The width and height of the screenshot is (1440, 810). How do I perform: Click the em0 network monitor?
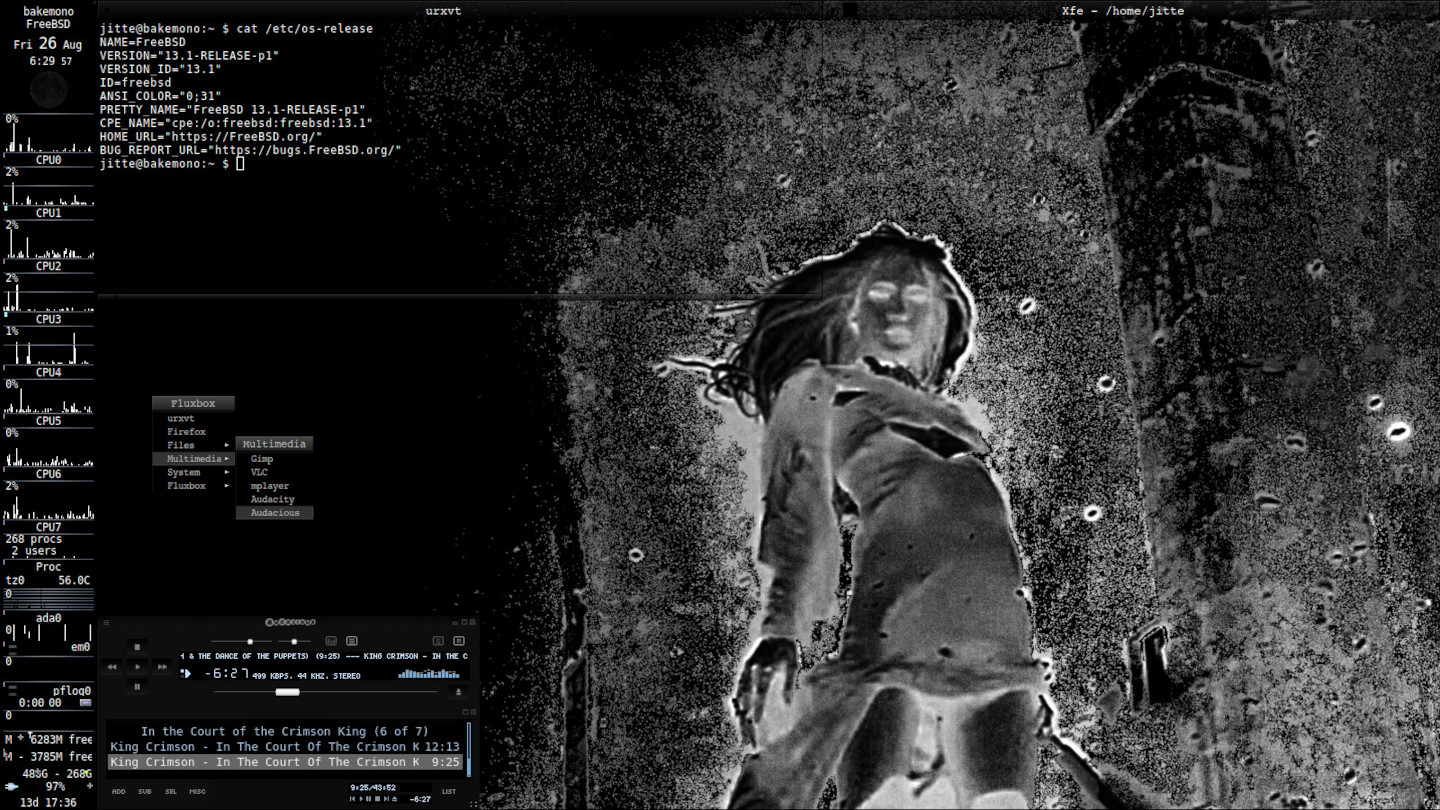click(48, 654)
